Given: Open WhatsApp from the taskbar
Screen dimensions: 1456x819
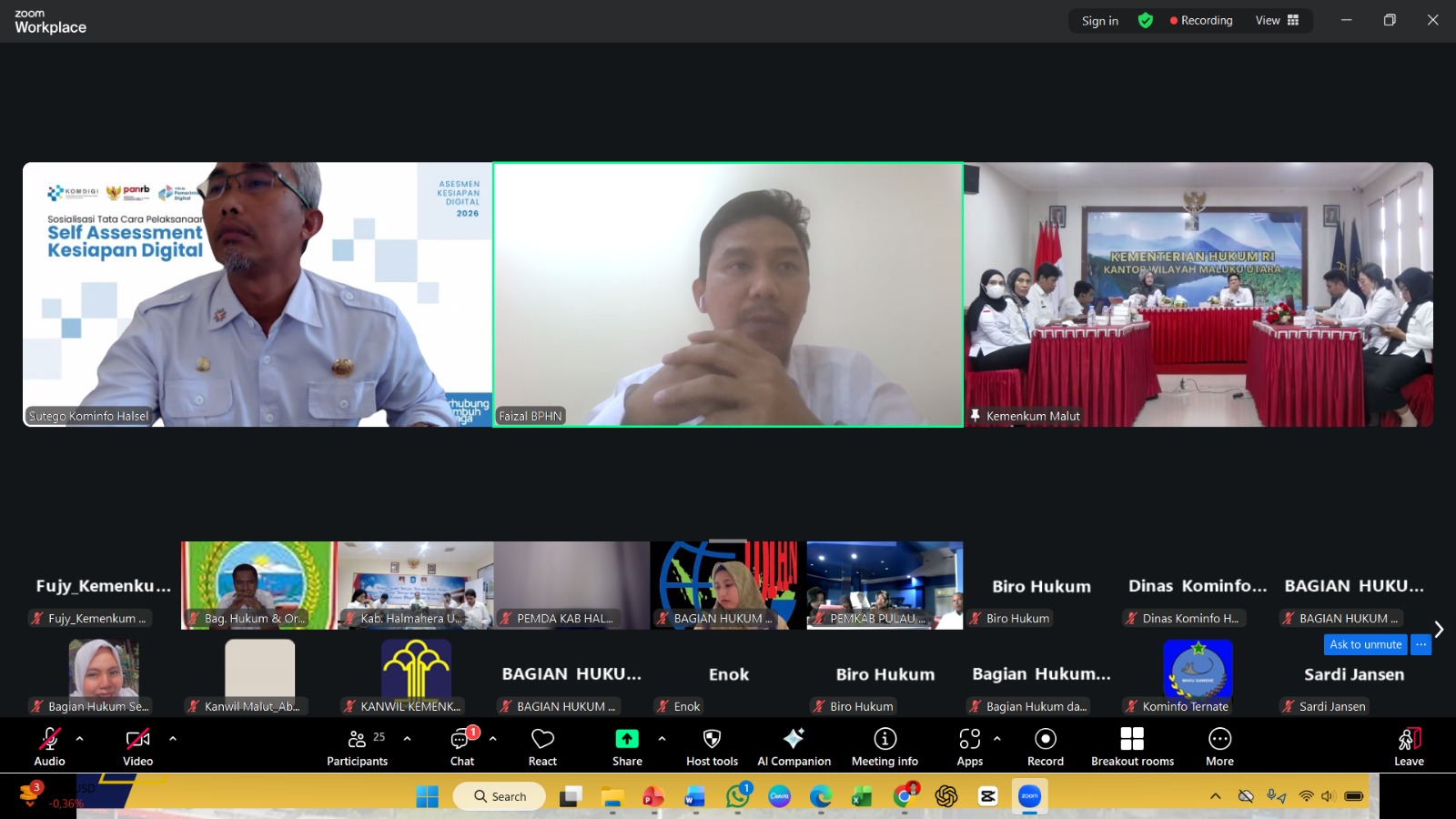Looking at the screenshot, I should coord(737,796).
